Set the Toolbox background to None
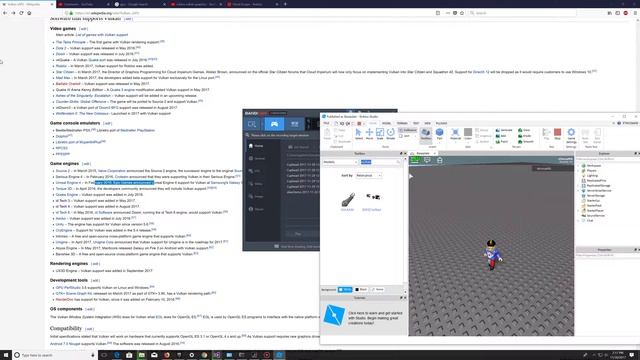640x360 pixels. pyautogui.click(x=378, y=289)
